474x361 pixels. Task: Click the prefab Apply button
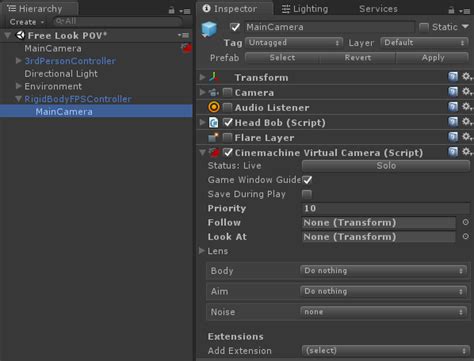[433, 58]
